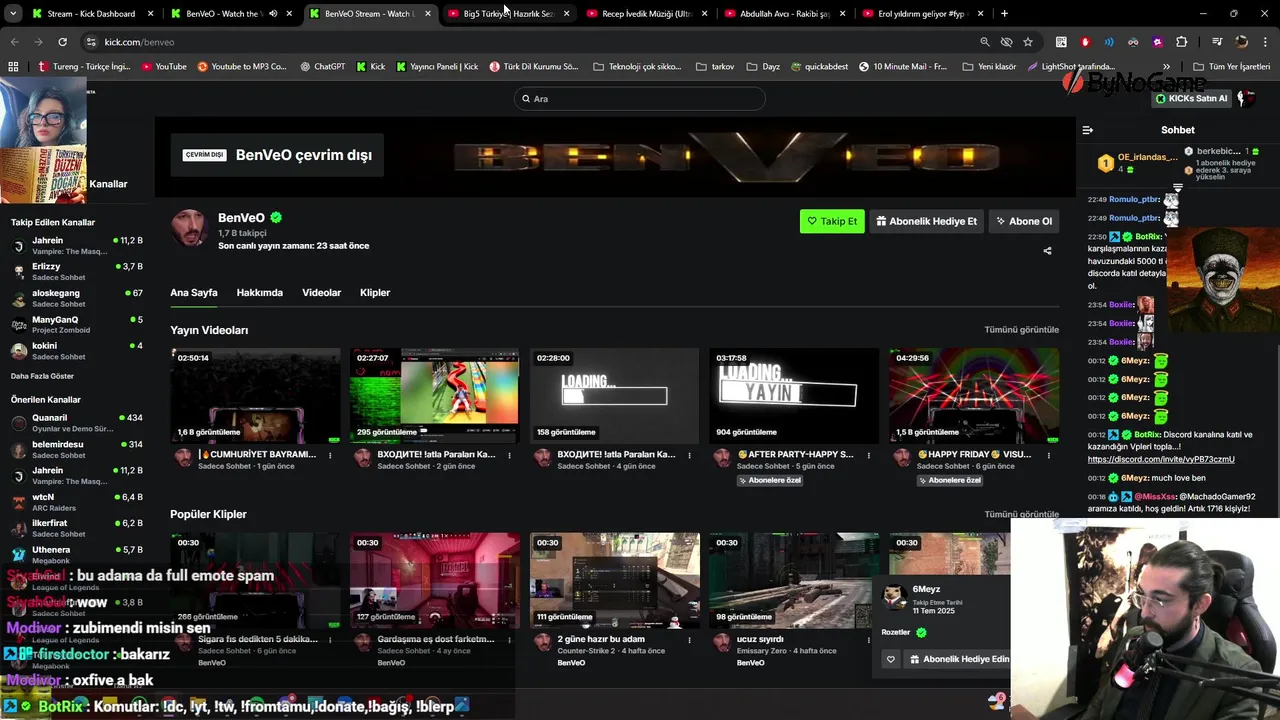Click the purple extension icon in toolbar
Screen dimensions: 1280x720
pyautogui.click(x=1157, y=42)
